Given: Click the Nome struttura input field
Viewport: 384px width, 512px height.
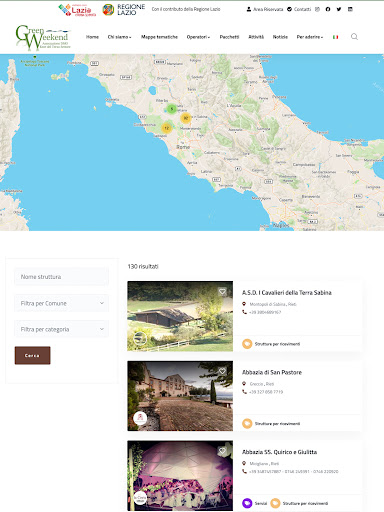Looking at the screenshot, I should [61, 277].
